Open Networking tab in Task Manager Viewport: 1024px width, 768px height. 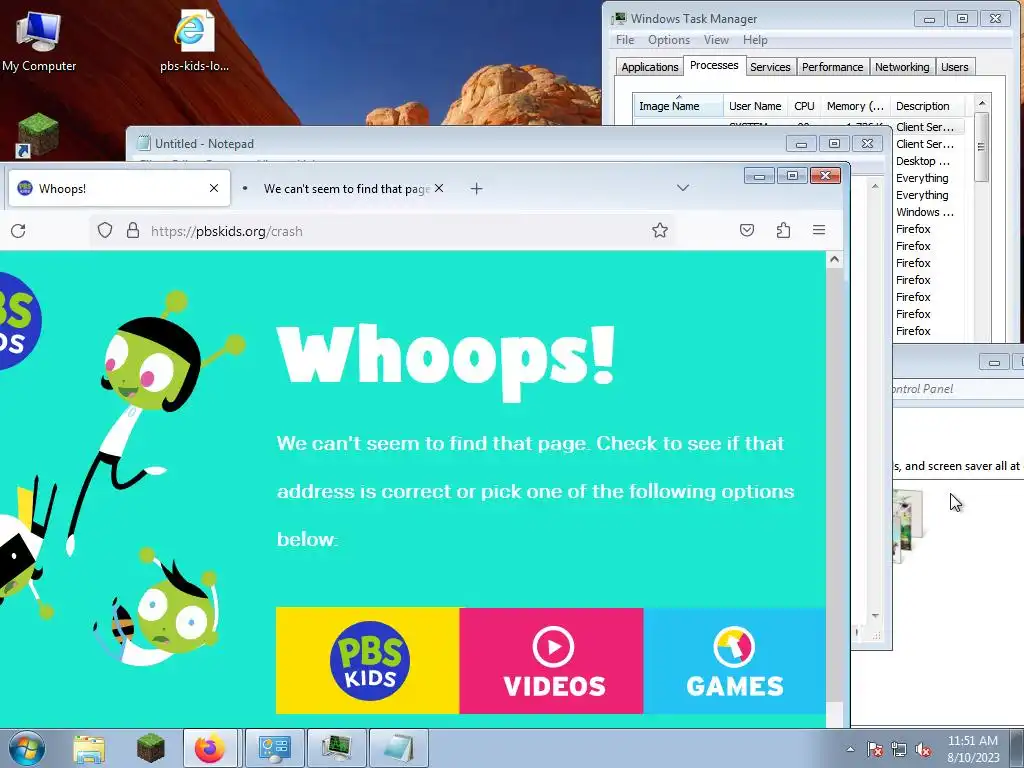coord(902,67)
